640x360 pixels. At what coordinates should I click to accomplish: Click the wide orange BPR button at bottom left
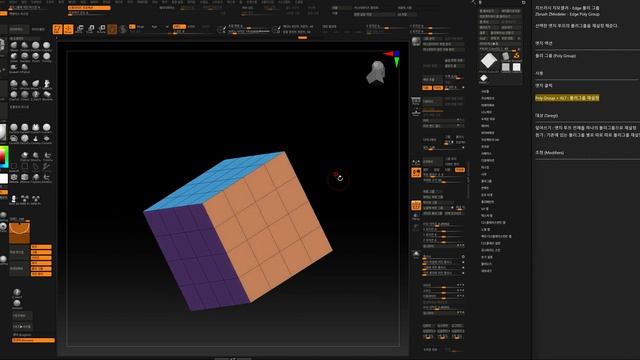point(33,340)
